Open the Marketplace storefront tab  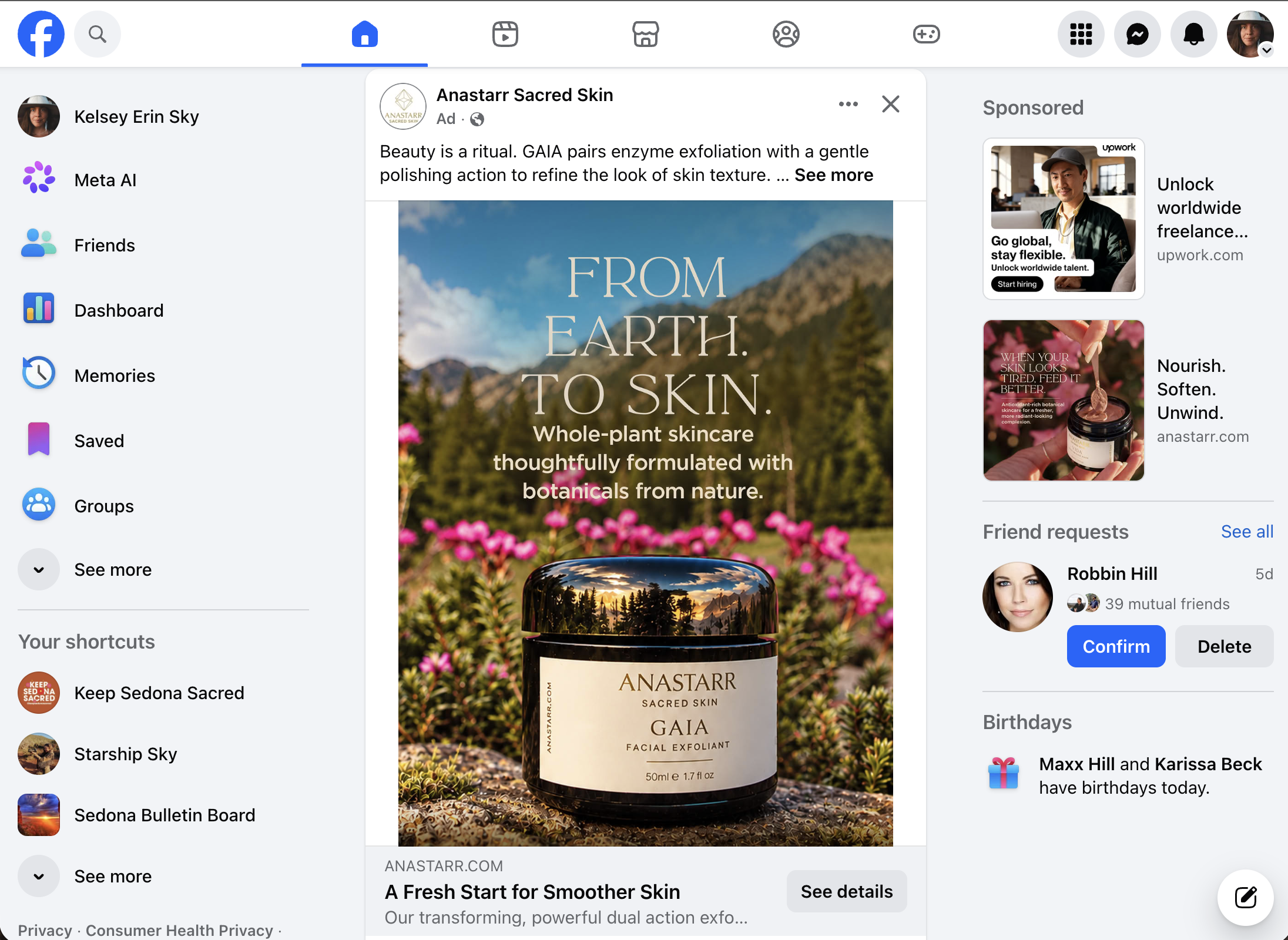[x=645, y=34]
